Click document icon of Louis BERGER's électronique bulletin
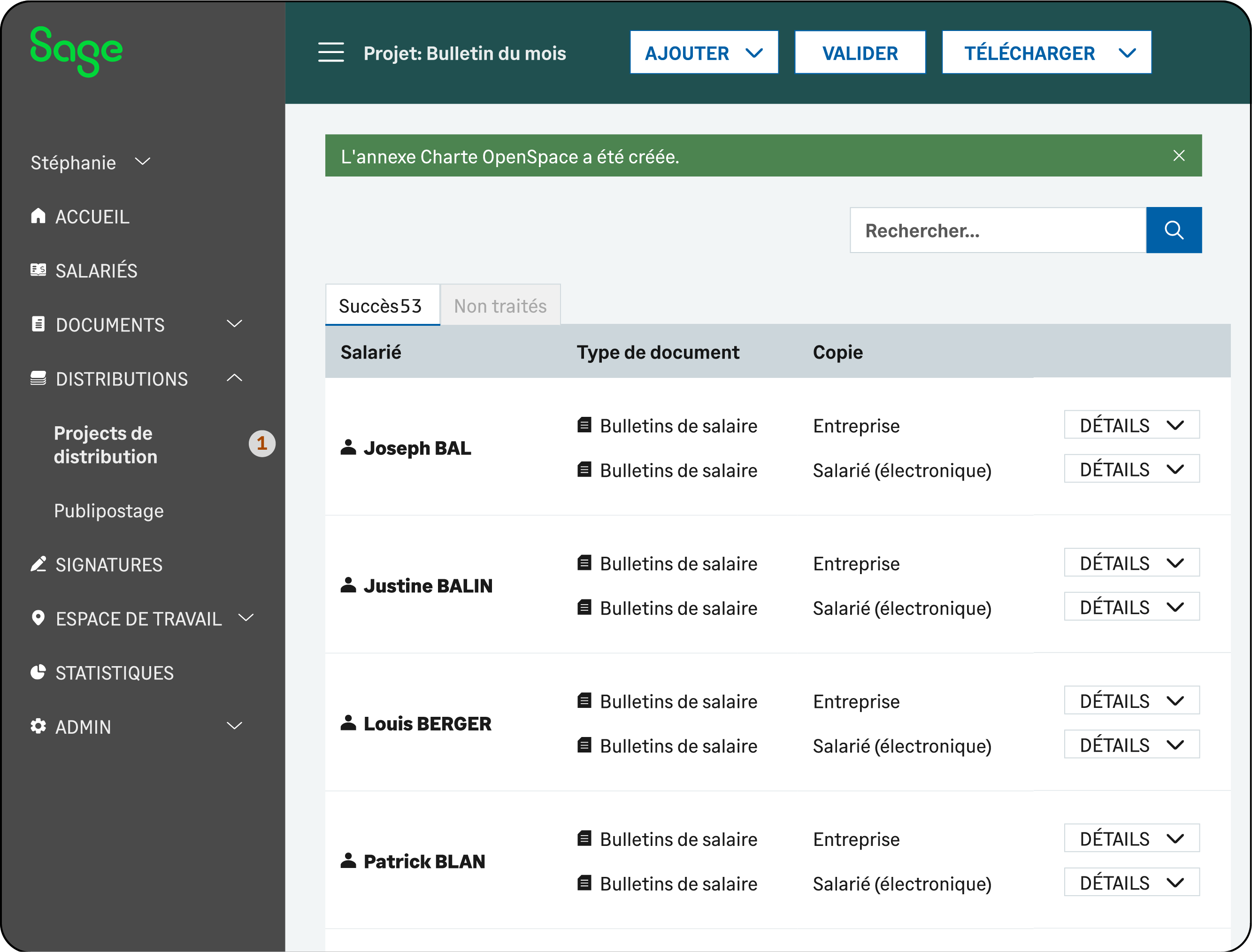This screenshot has height=952, width=1252. pyautogui.click(x=584, y=745)
